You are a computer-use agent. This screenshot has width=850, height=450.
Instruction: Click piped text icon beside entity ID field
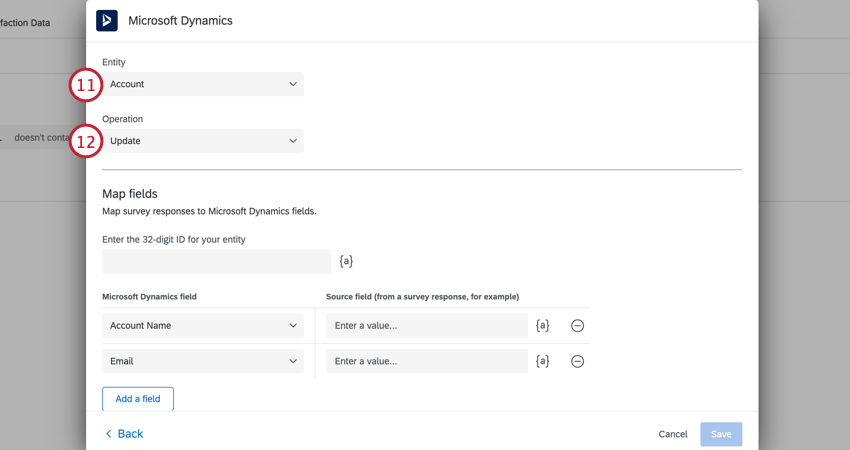[x=346, y=261]
